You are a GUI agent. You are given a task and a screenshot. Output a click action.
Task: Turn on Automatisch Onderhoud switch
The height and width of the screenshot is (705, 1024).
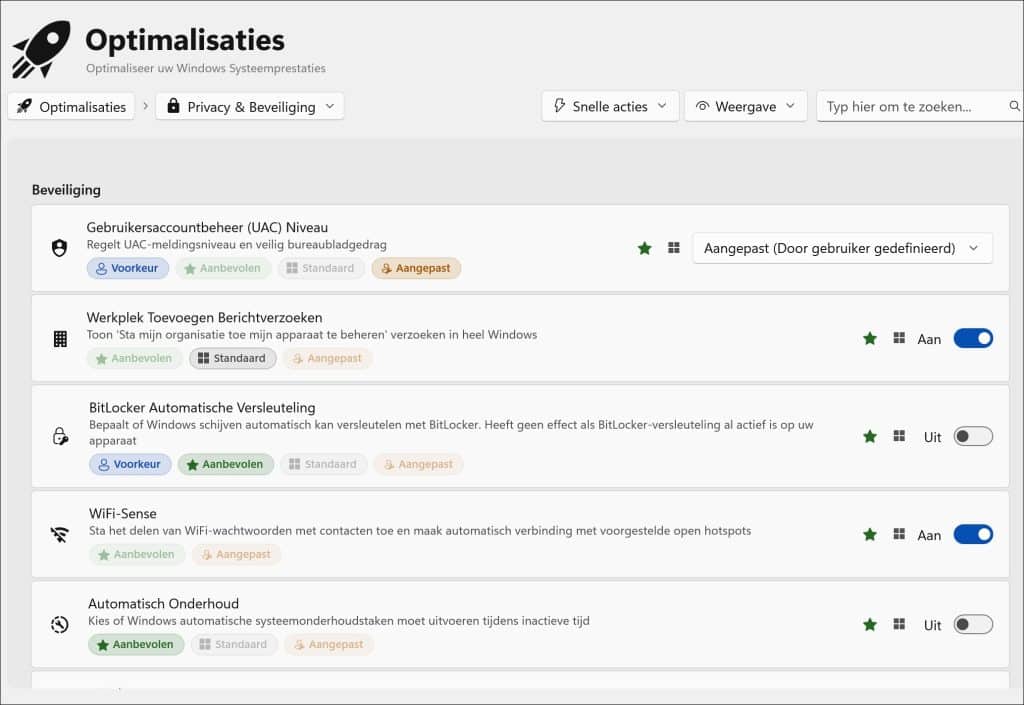click(973, 625)
